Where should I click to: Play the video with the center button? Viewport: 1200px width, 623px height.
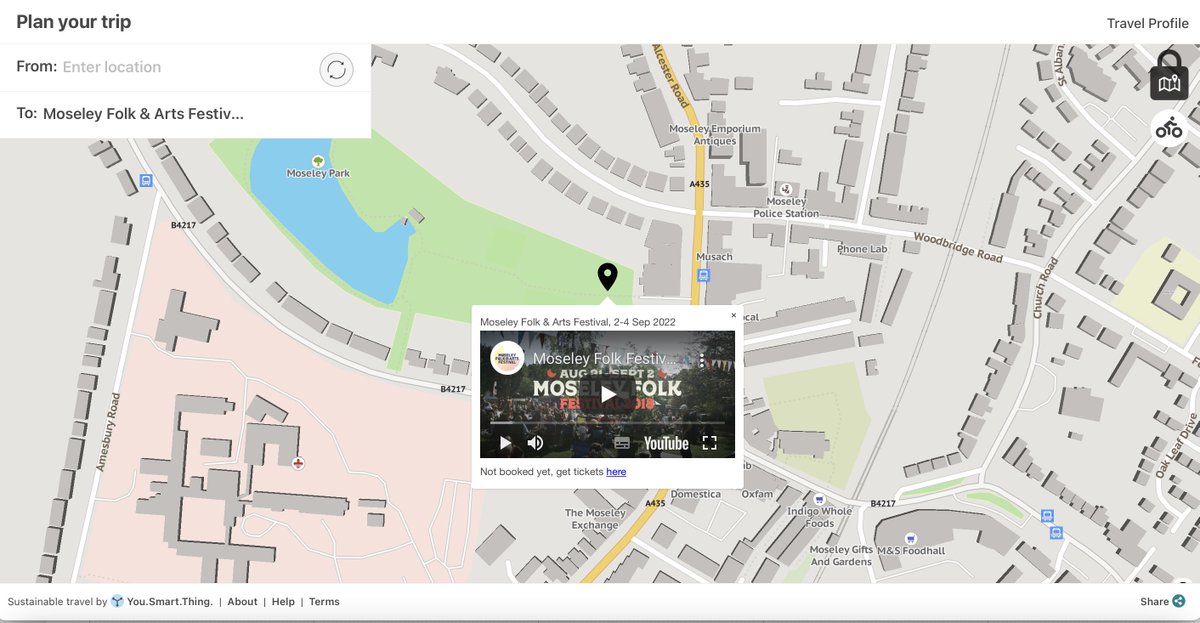[607, 394]
